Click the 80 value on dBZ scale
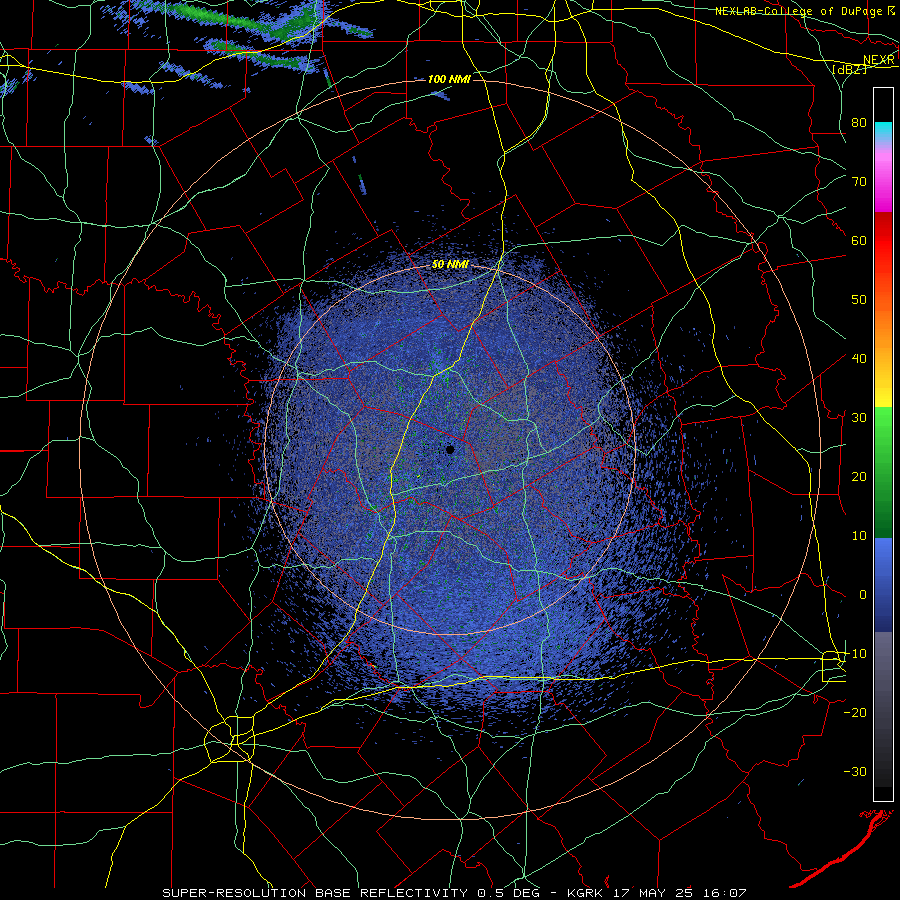This screenshot has width=900, height=900. click(859, 122)
